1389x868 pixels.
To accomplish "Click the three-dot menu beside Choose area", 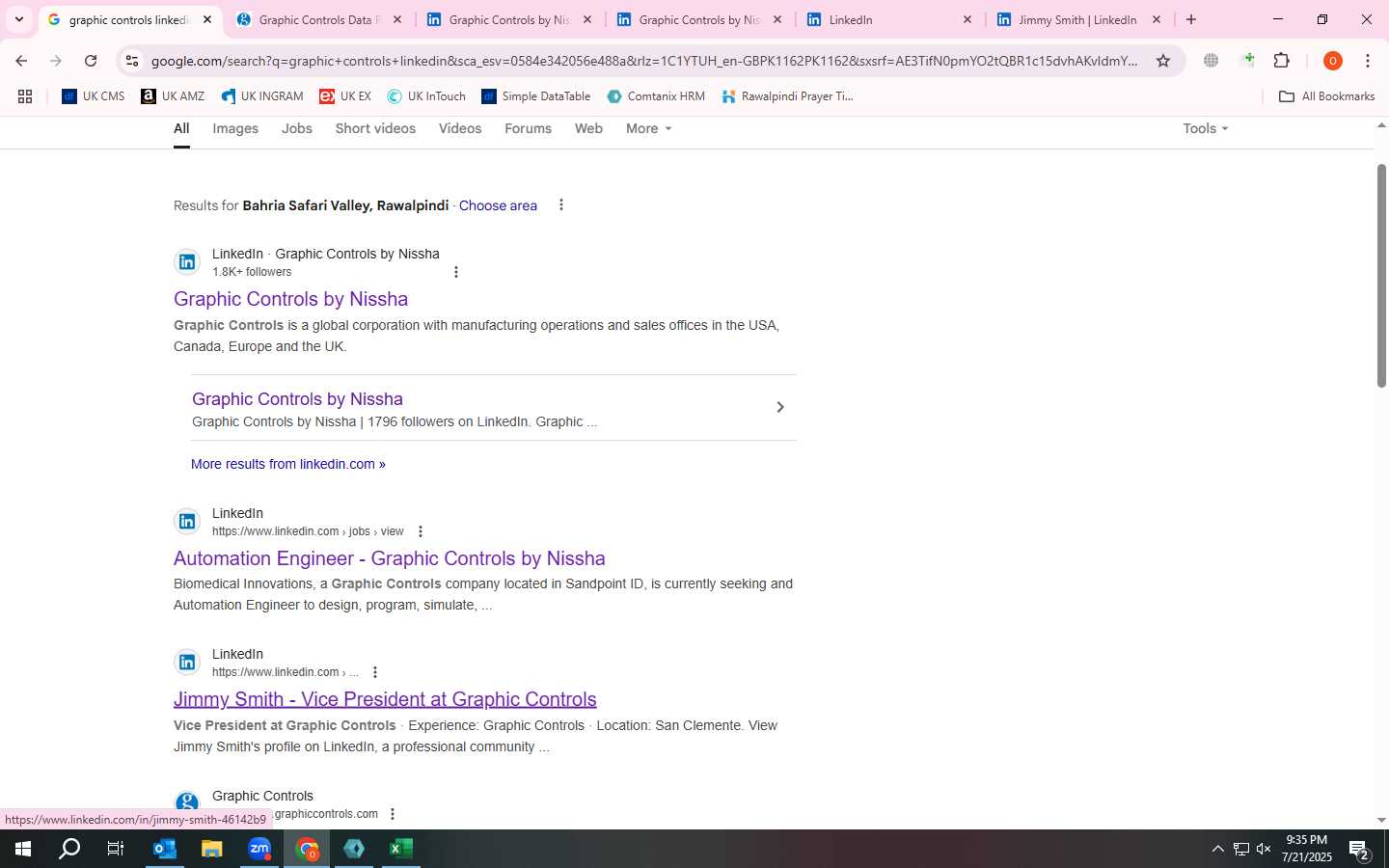I will click(561, 205).
